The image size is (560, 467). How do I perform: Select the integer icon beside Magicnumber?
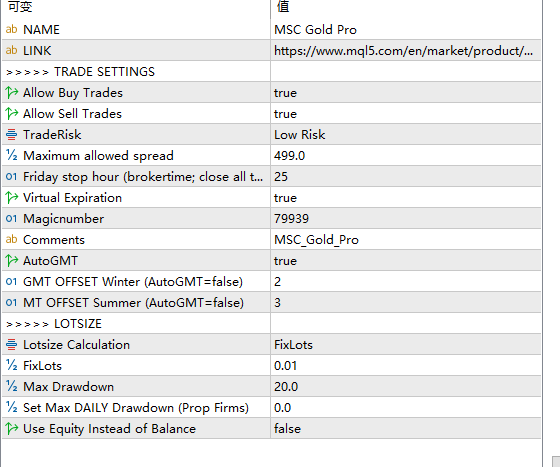pyautogui.click(x=11, y=219)
